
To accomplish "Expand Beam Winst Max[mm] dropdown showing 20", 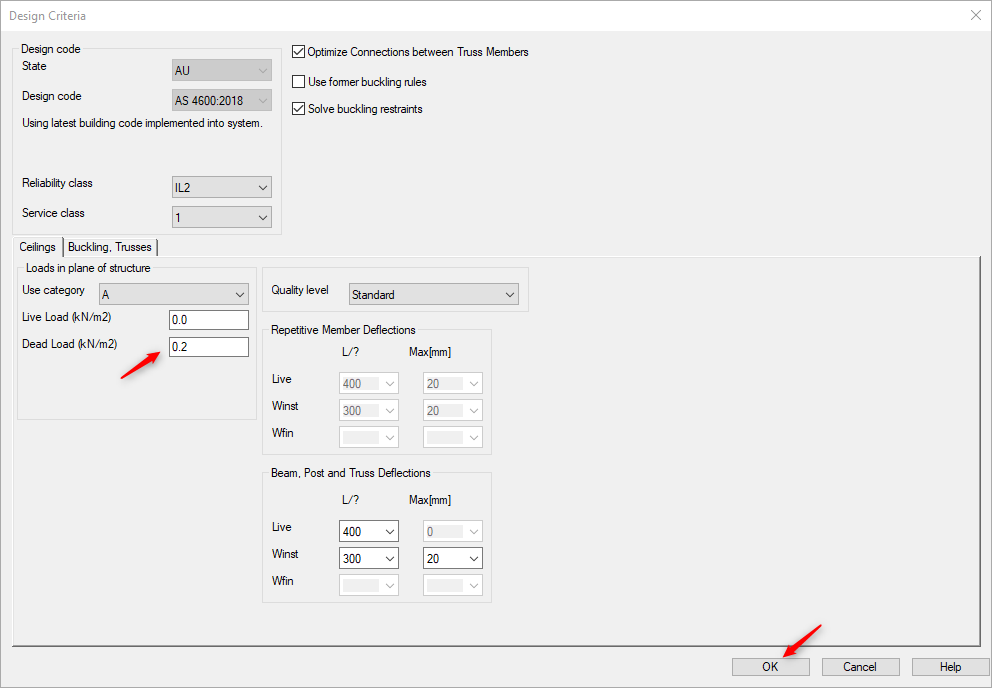I will pos(453,558).
